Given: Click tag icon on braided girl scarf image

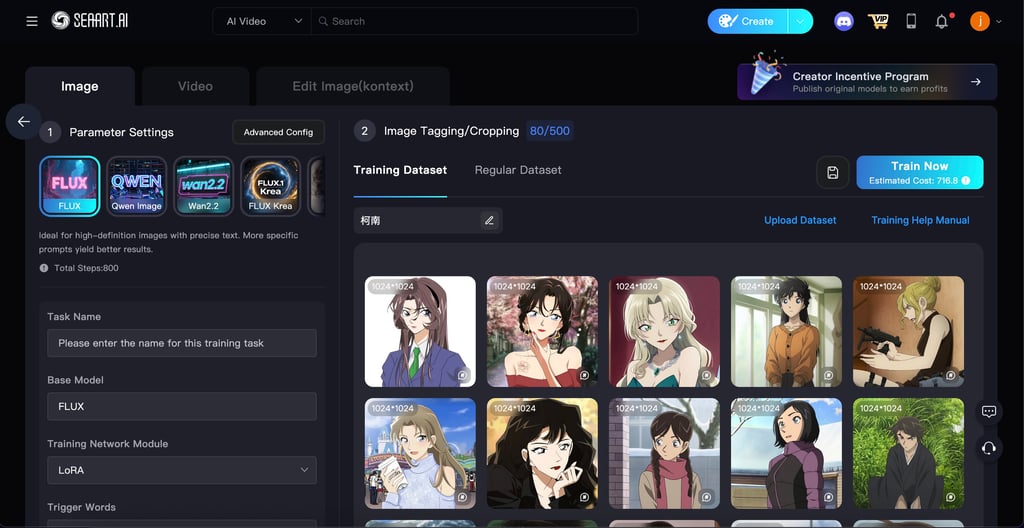Looking at the screenshot, I should click(707, 497).
